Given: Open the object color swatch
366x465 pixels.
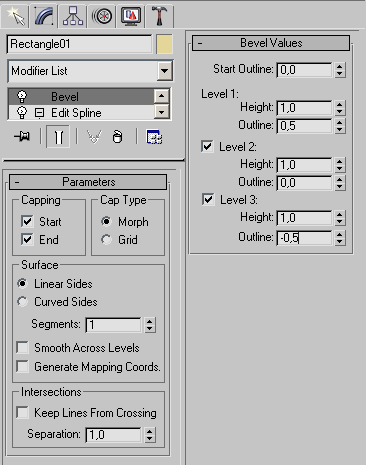Looking at the screenshot, I should click(x=164, y=44).
